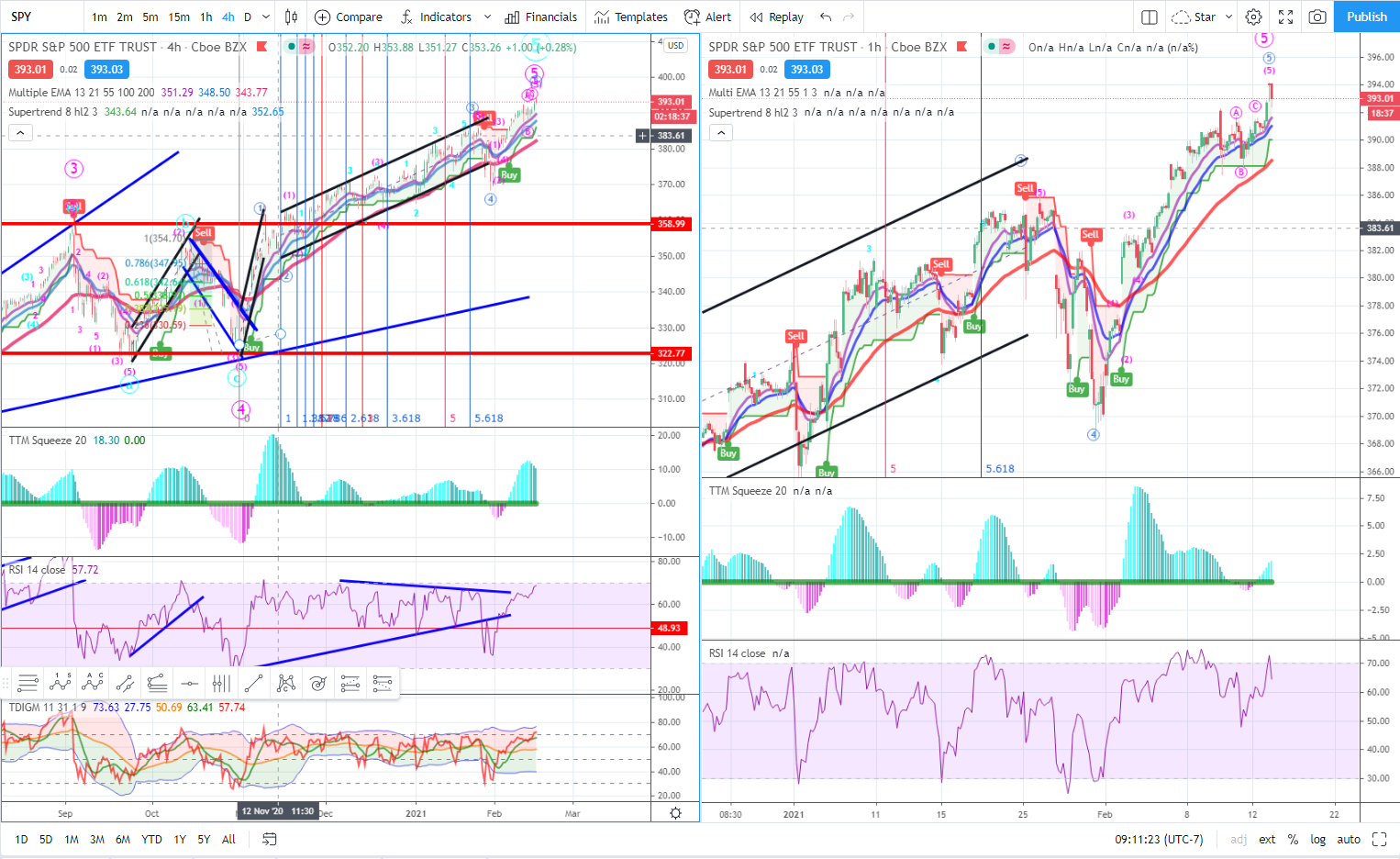Click the 358.99 red horizontal line price label
Image resolution: width=1400 pixels, height=859 pixels.
[672, 224]
